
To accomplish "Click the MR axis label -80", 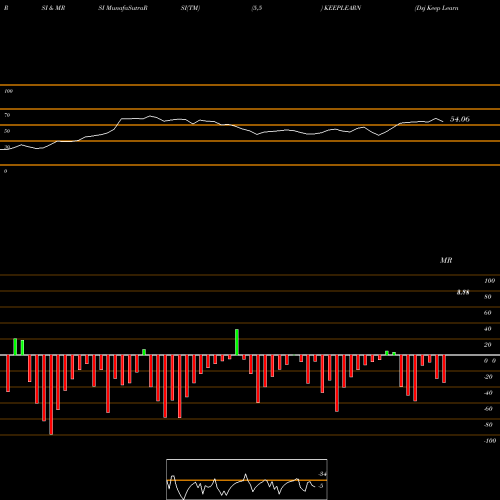I will [x=488, y=425].
